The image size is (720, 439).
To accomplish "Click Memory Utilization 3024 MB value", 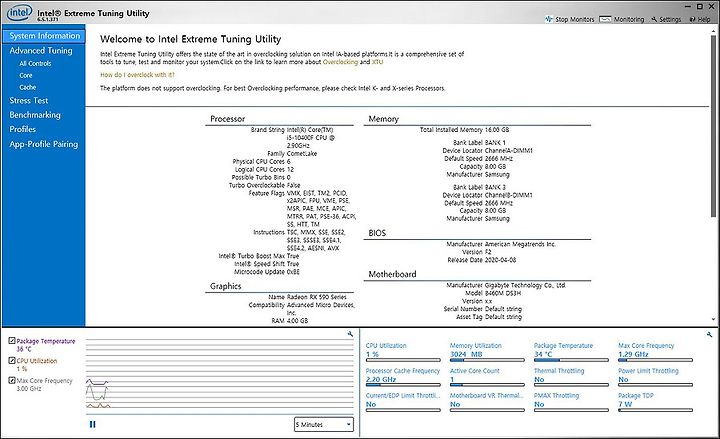I will (466, 354).
